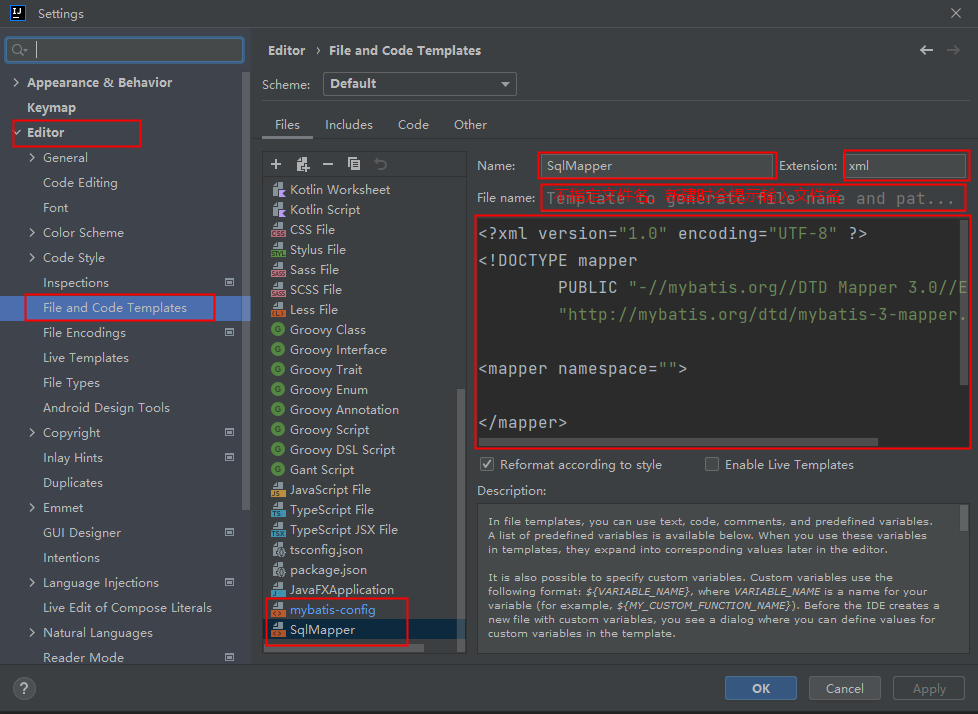Click the File name template field
The width and height of the screenshot is (978, 714).
click(752, 198)
